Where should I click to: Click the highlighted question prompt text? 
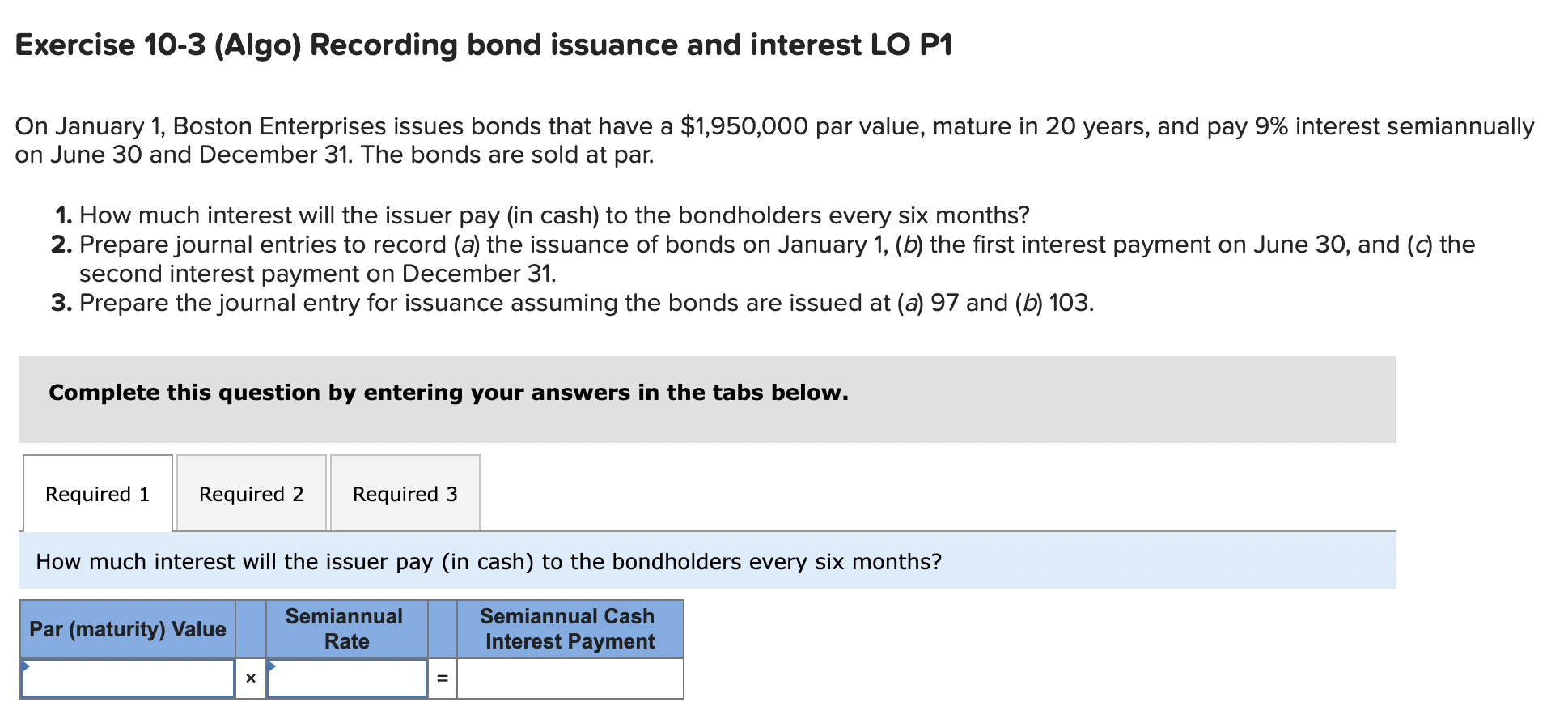(489, 561)
